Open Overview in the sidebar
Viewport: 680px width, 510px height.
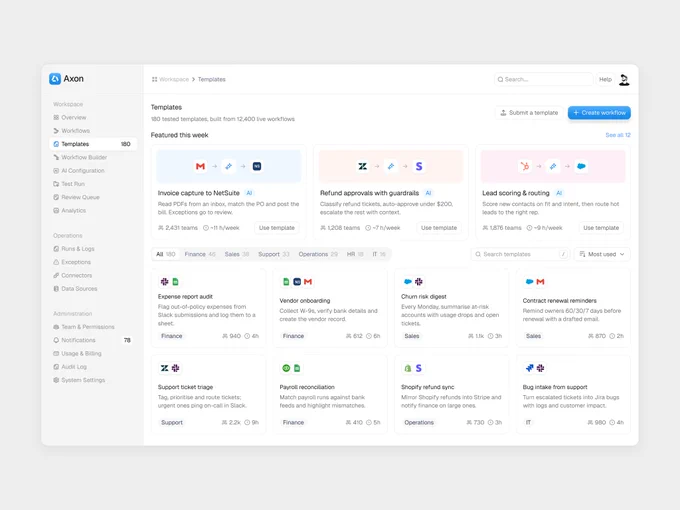(93, 118)
